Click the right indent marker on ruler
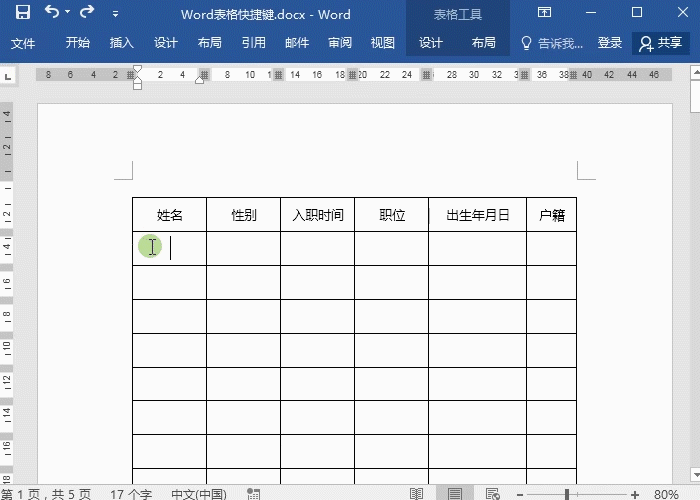700x500 pixels. (x=200, y=79)
